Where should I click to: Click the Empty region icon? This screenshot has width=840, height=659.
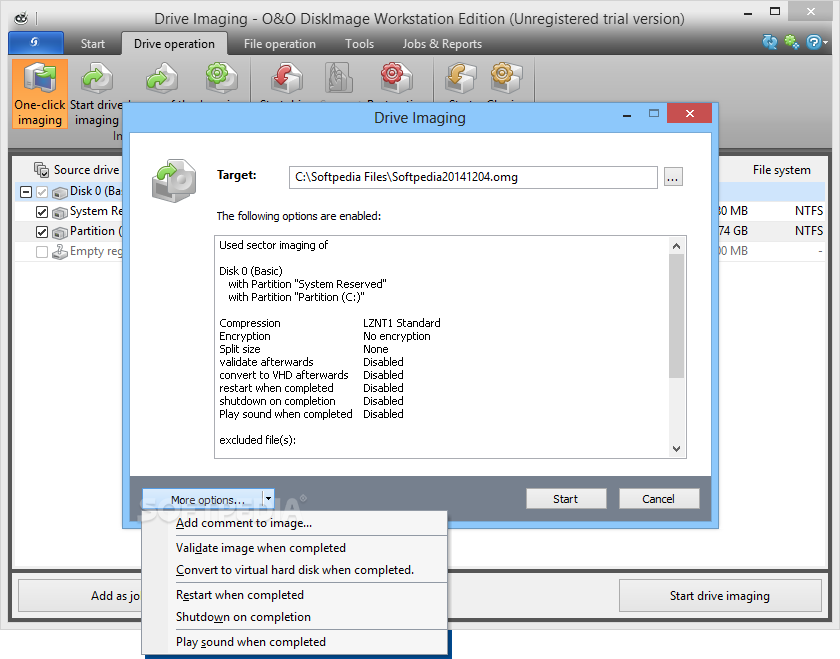[59, 252]
